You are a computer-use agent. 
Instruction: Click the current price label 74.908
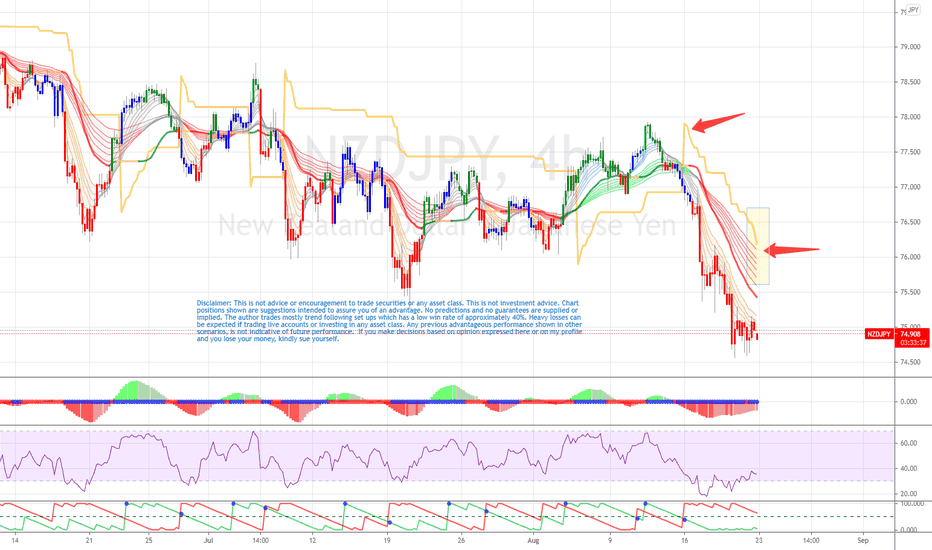[x=910, y=334]
